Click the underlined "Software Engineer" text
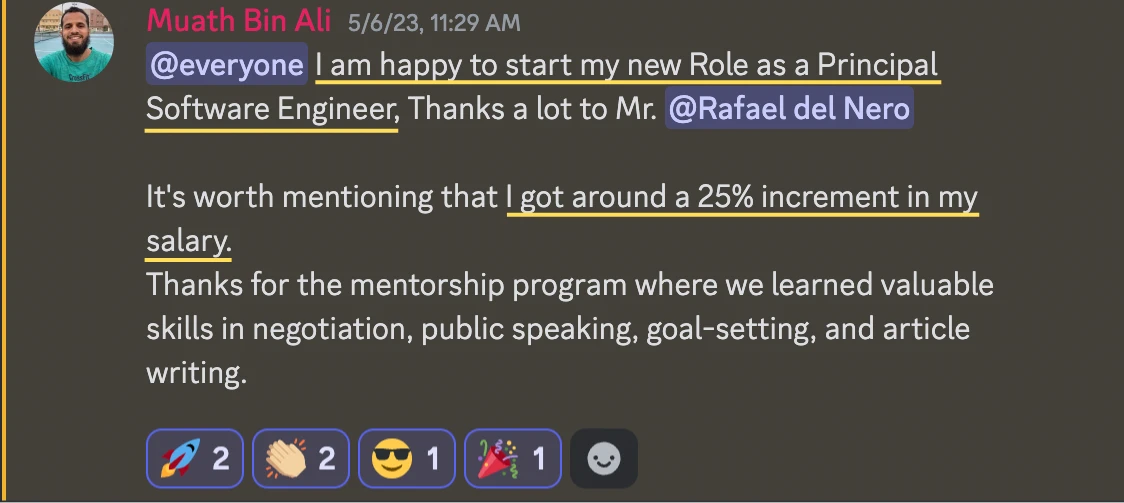Image resolution: width=1124 pixels, height=503 pixels. tap(271, 109)
